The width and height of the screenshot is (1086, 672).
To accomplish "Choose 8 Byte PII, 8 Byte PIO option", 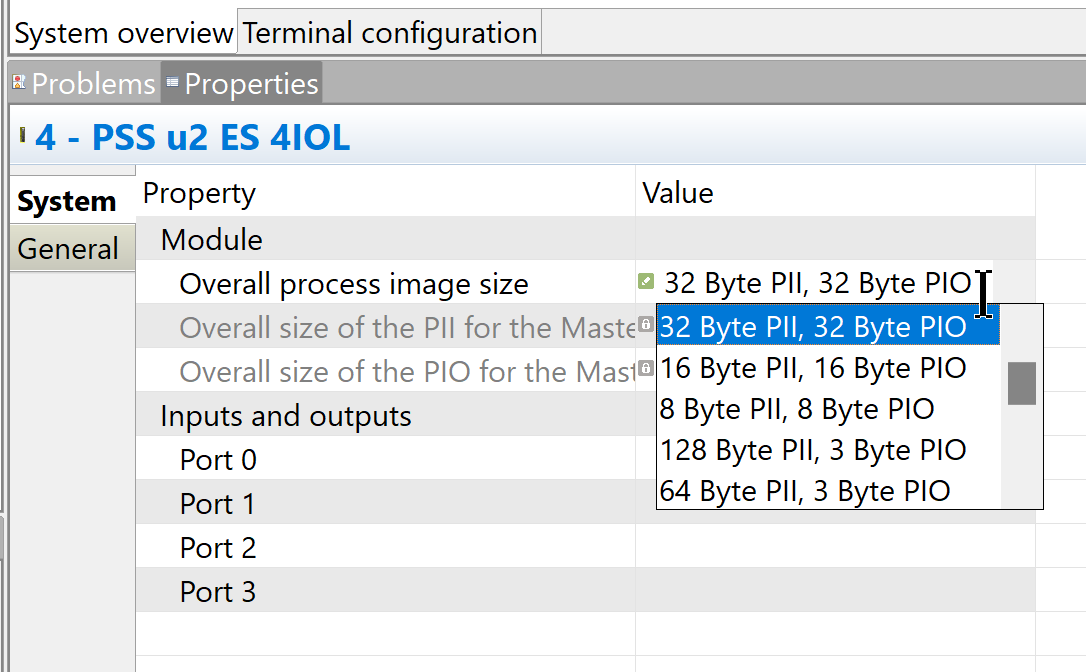I will (828, 409).
